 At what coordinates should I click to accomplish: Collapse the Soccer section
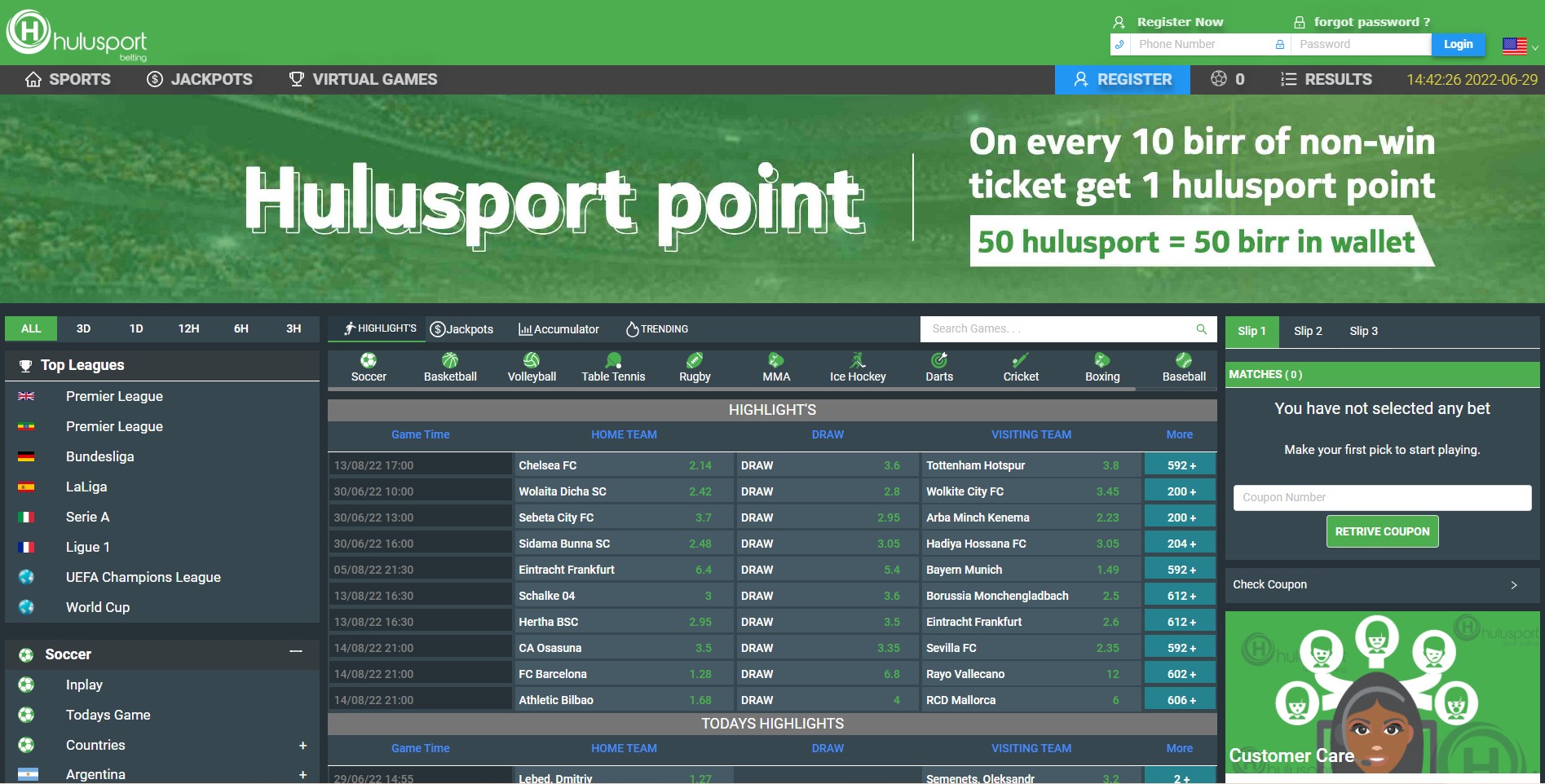pyautogui.click(x=296, y=651)
